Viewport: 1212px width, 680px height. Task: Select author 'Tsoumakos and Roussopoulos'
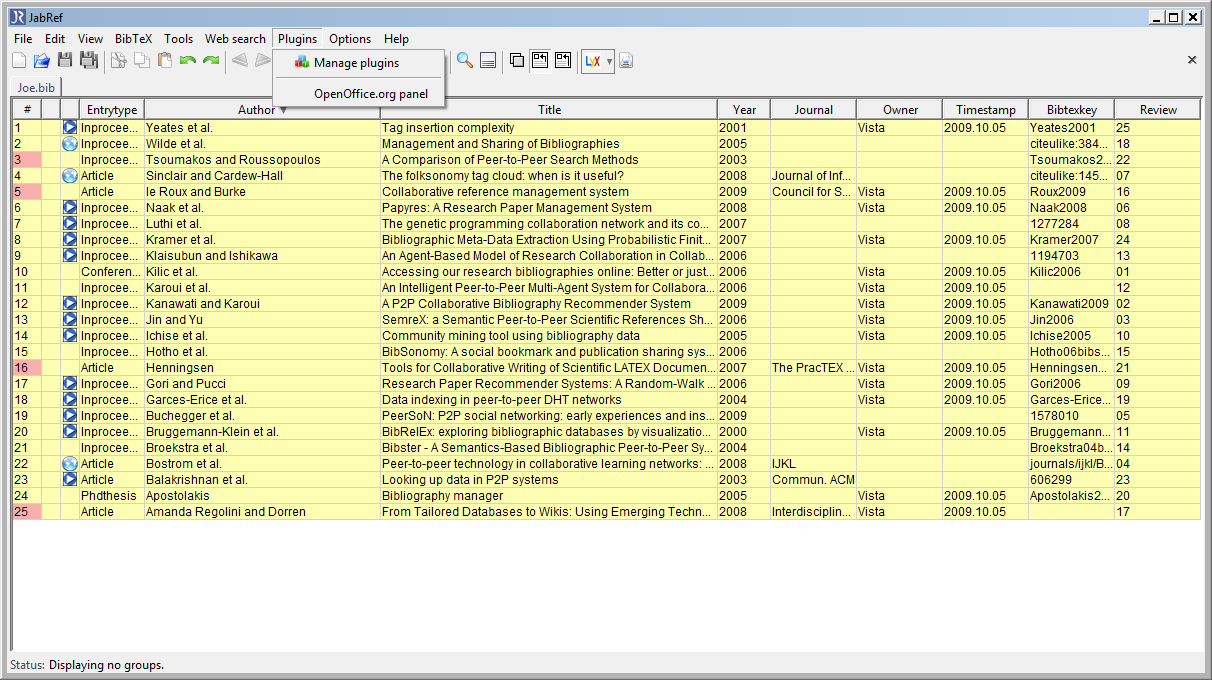tap(233, 160)
